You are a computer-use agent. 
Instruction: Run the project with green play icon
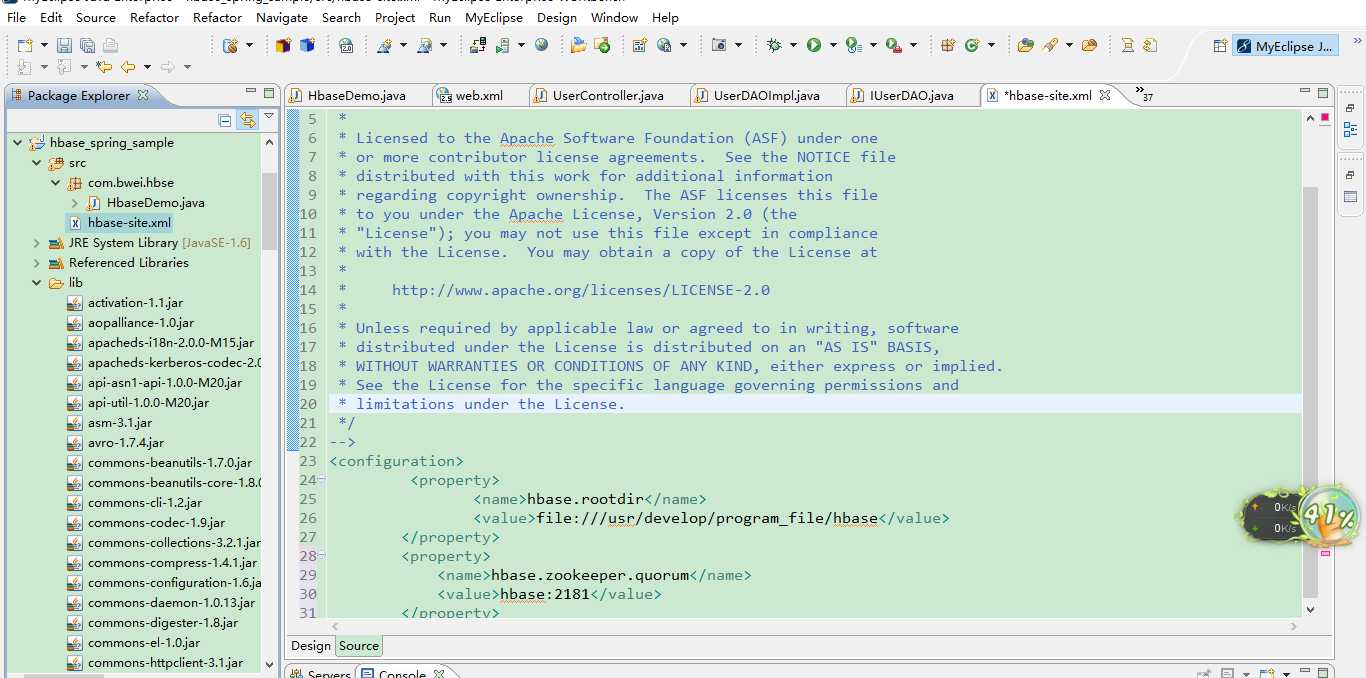[x=814, y=45]
